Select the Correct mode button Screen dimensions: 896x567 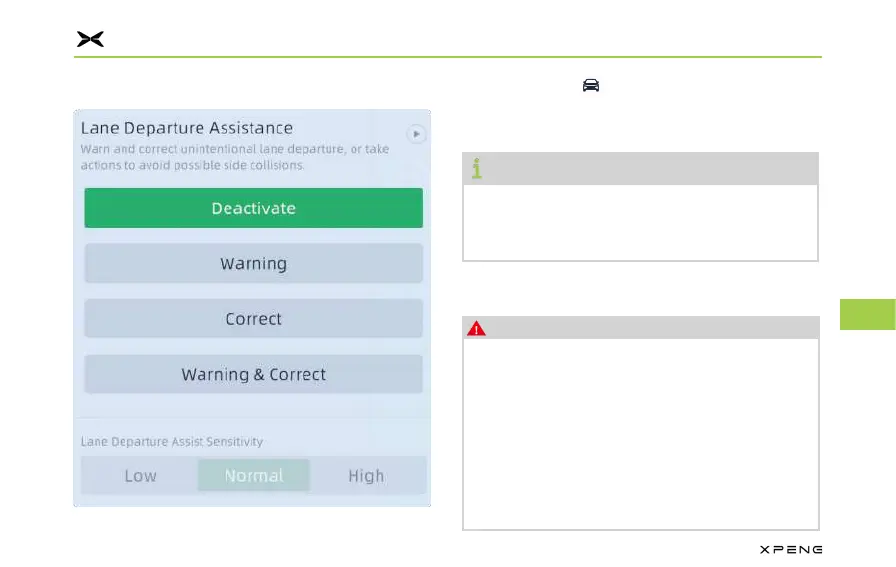pyautogui.click(x=254, y=318)
